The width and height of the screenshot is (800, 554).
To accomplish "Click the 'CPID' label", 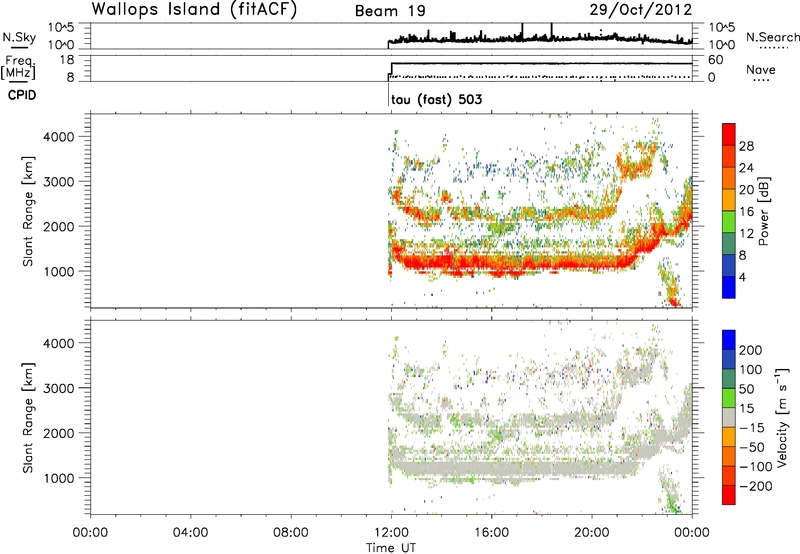I will pyautogui.click(x=22, y=95).
